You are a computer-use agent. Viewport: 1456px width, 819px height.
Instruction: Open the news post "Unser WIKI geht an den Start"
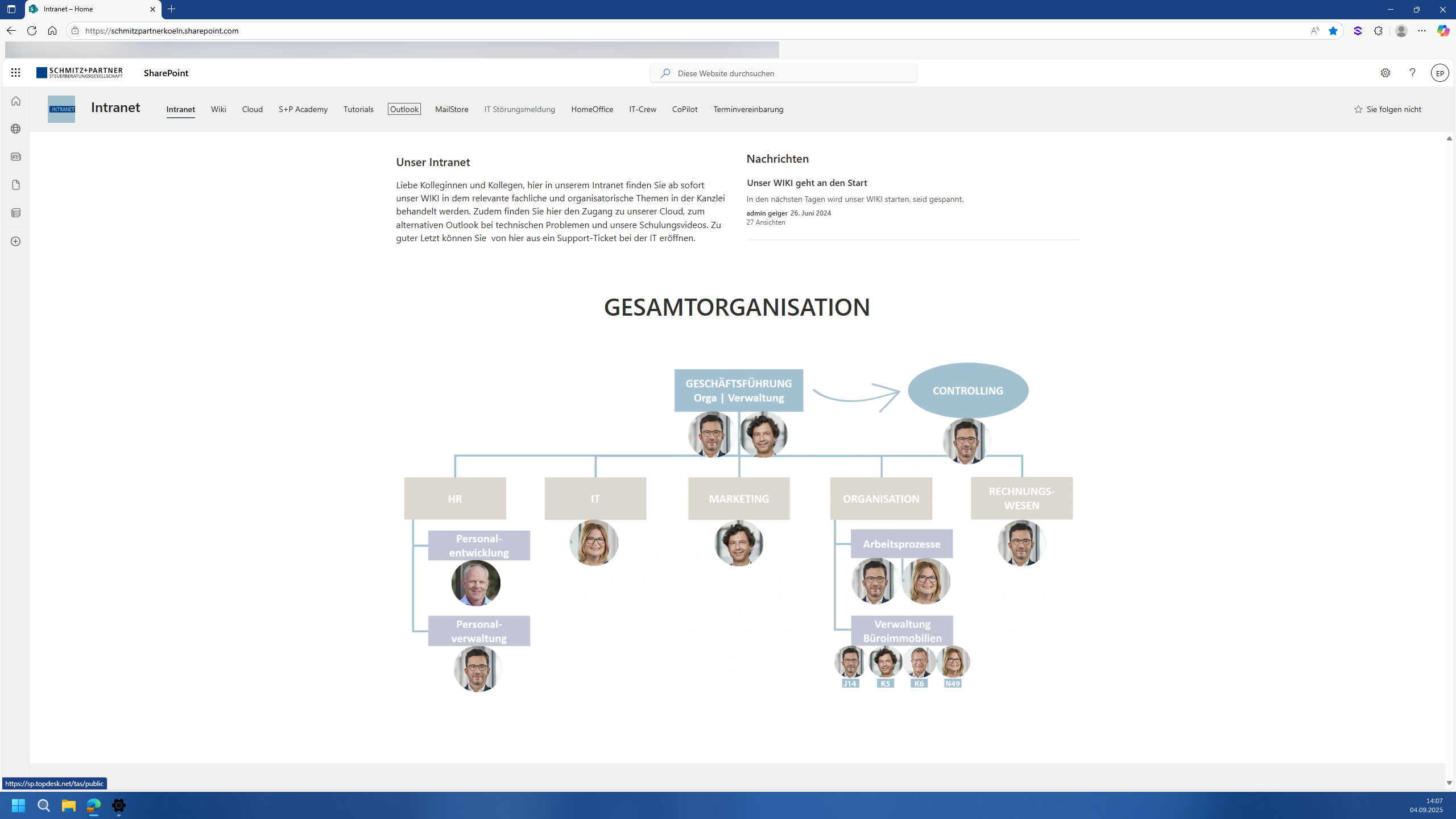(806, 183)
